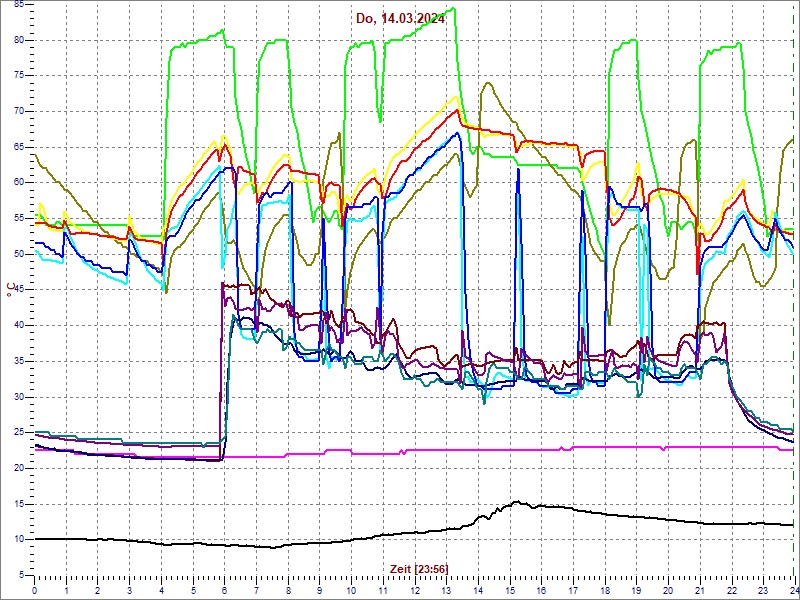Click hour 18 on the time axis
The width and height of the screenshot is (800, 600).
(606, 588)
